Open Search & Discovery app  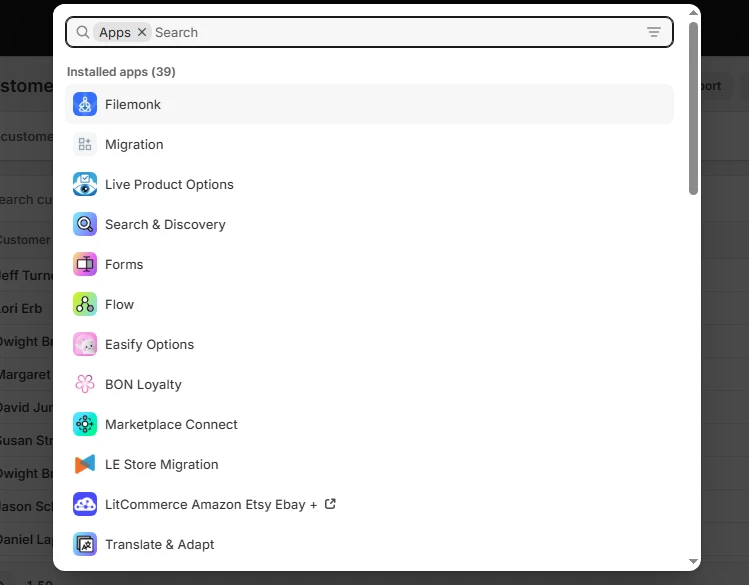369,224
